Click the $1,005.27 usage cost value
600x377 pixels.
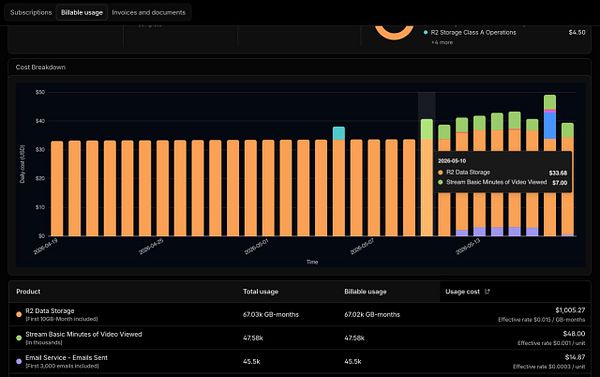coord(570,310)
